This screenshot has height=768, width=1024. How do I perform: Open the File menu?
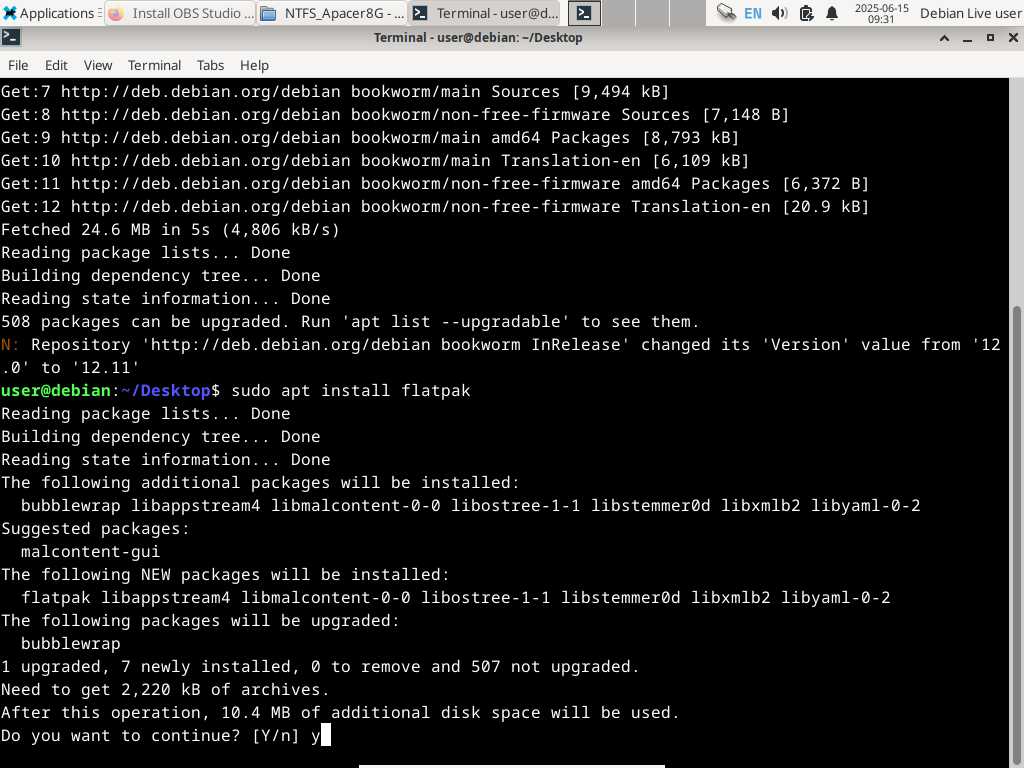pos(18,65)
